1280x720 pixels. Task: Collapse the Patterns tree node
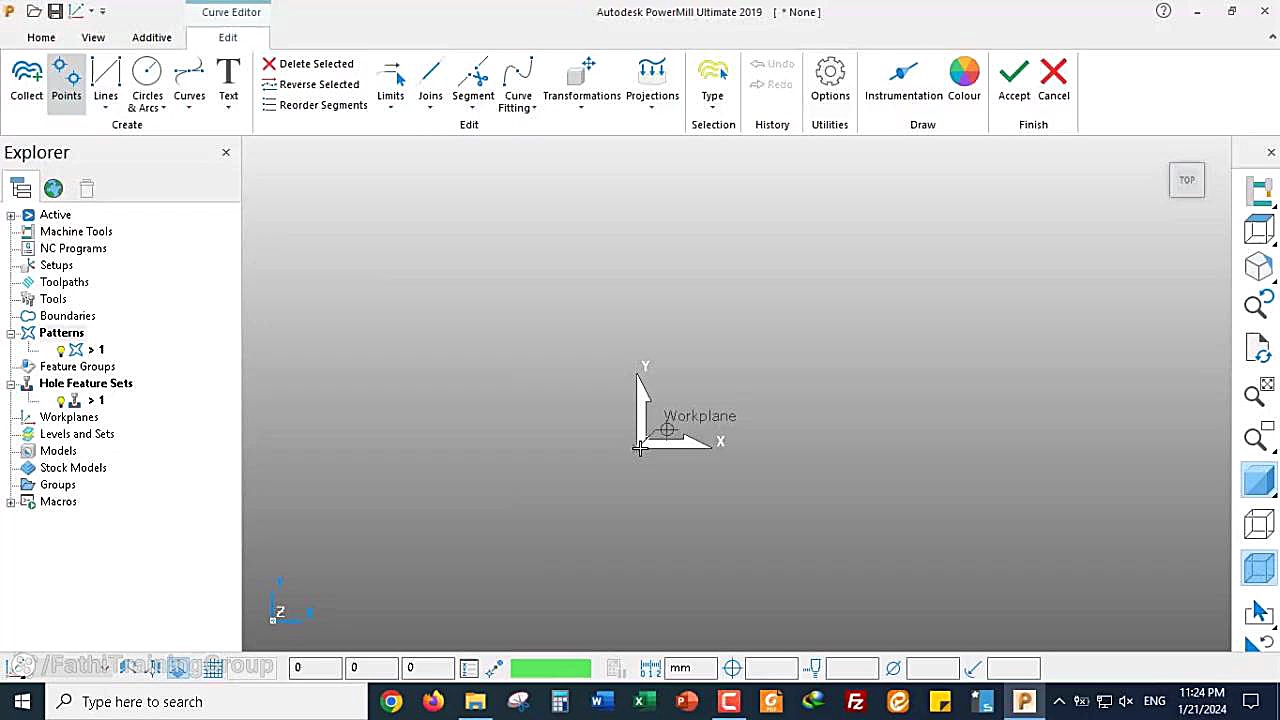(11, 333)
